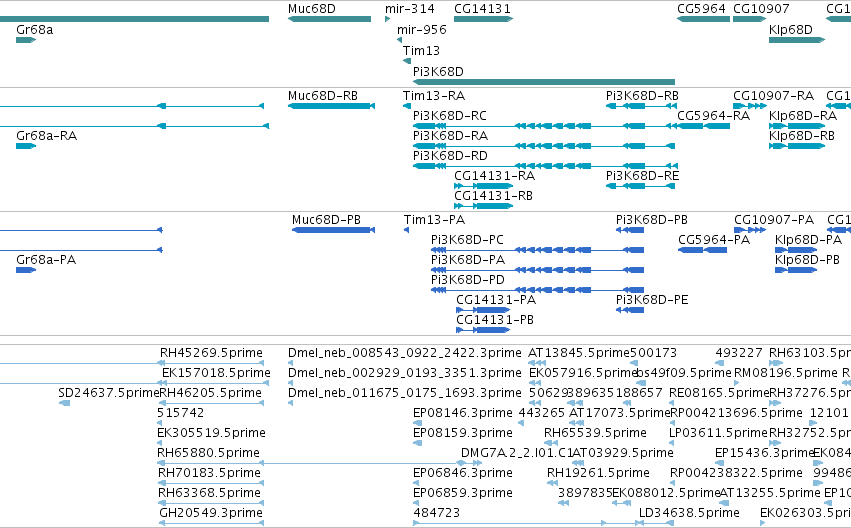Click the RH65880.5prime EST label

pyautogui.click(x=208, y=454)
